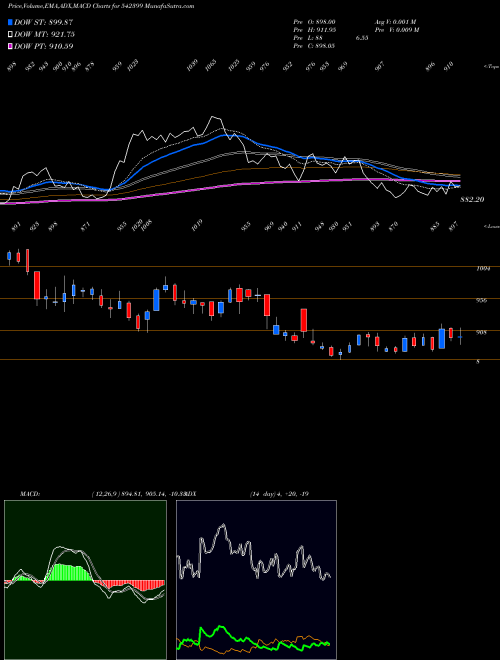The height and width of the screenshot is (660, 500).
Task: Click the large red candle below 1094 line
Action: (x=37, y=285)
